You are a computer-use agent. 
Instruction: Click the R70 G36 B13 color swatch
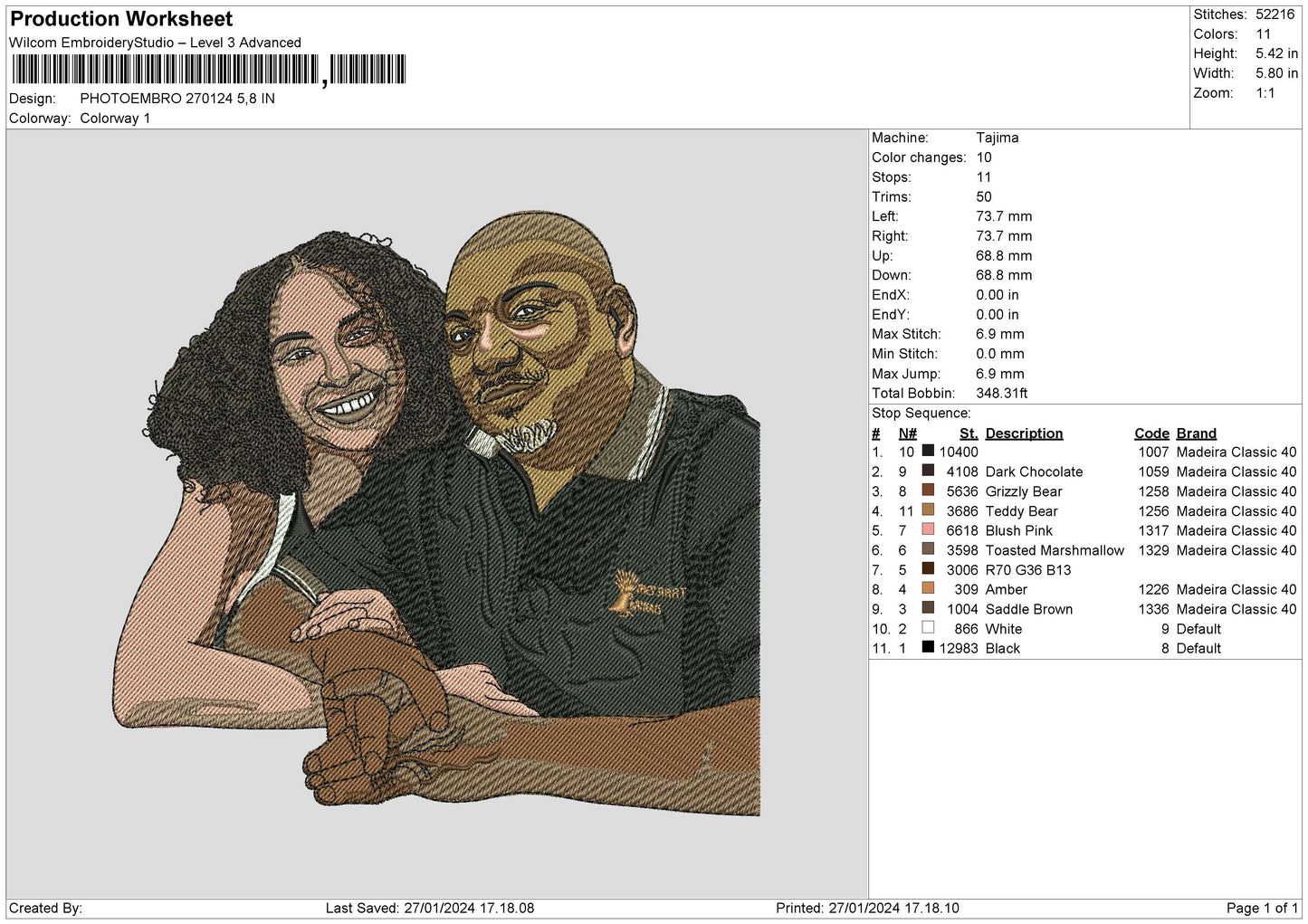coord(928,569)
